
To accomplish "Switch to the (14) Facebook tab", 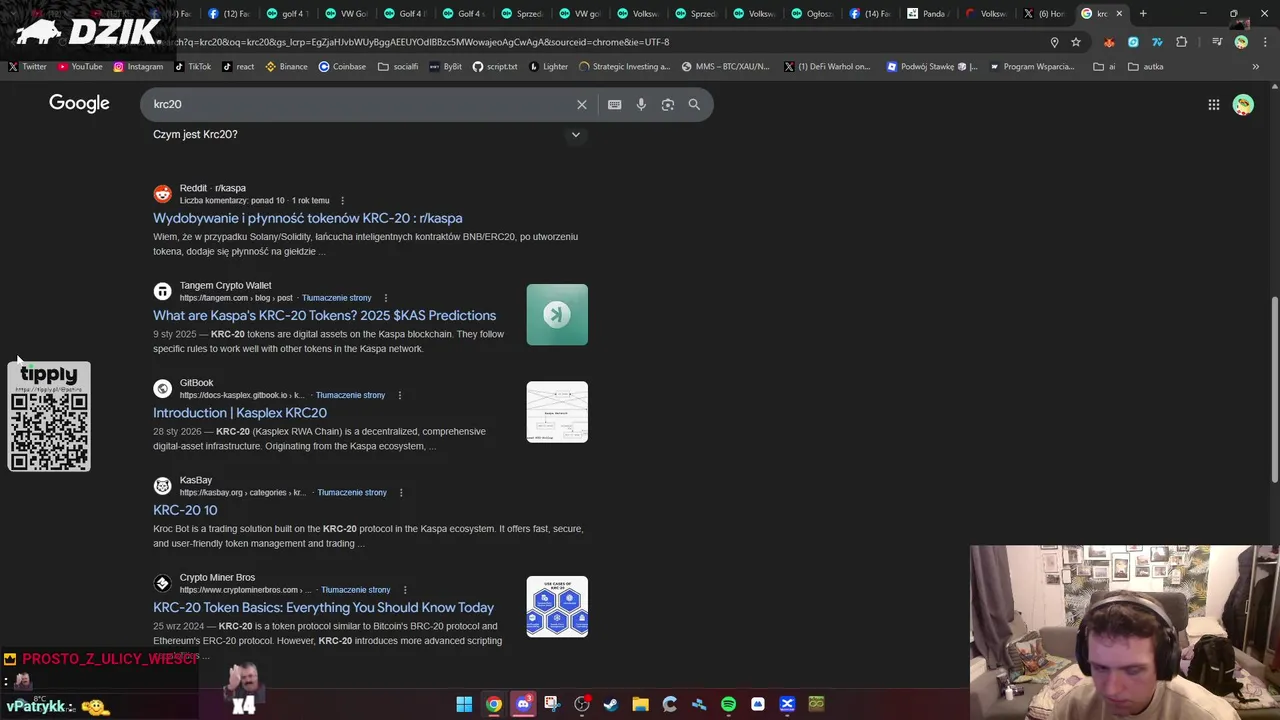I will tap(871, 13).
